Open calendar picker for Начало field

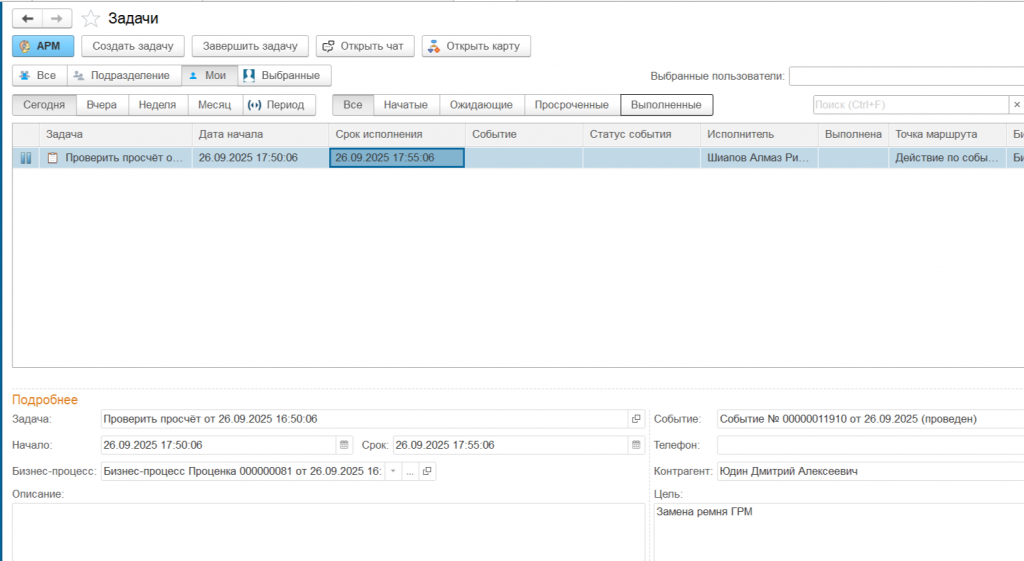click(344, 445)
